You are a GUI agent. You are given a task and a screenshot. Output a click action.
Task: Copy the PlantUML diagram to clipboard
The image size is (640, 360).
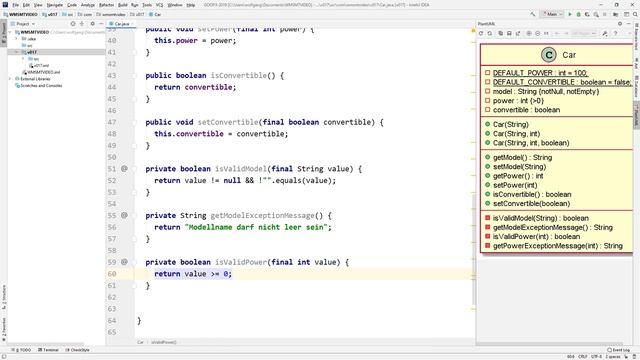(500, 33)
